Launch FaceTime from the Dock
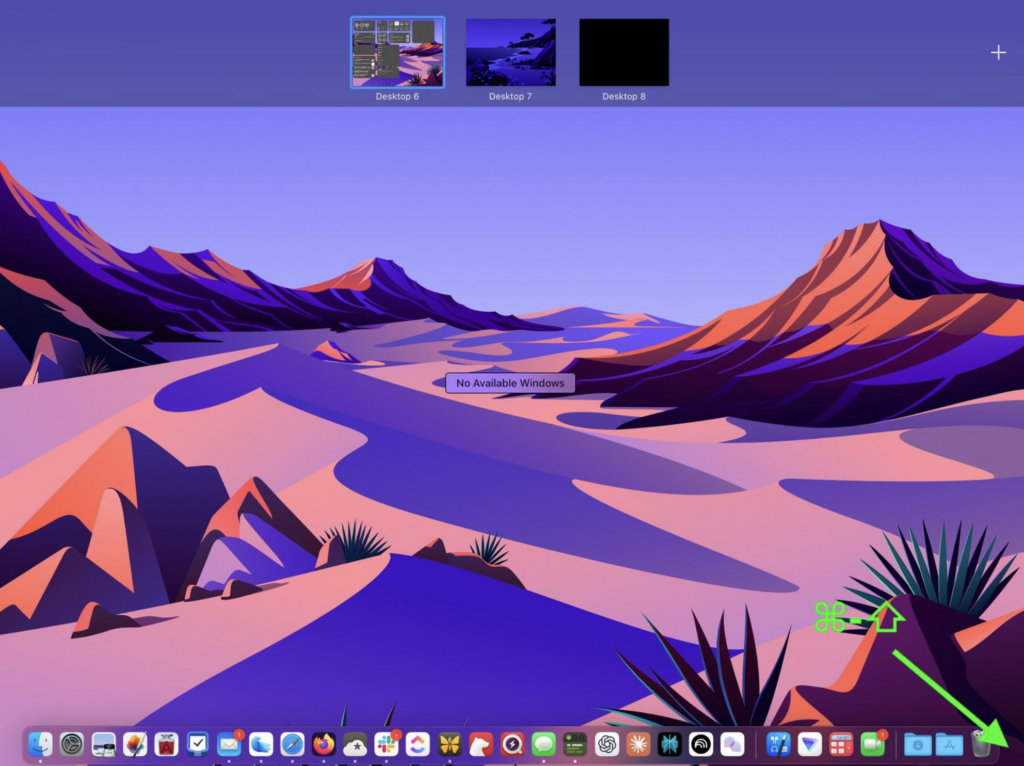Screen dimensions: 1024x766 pos(872,744)
